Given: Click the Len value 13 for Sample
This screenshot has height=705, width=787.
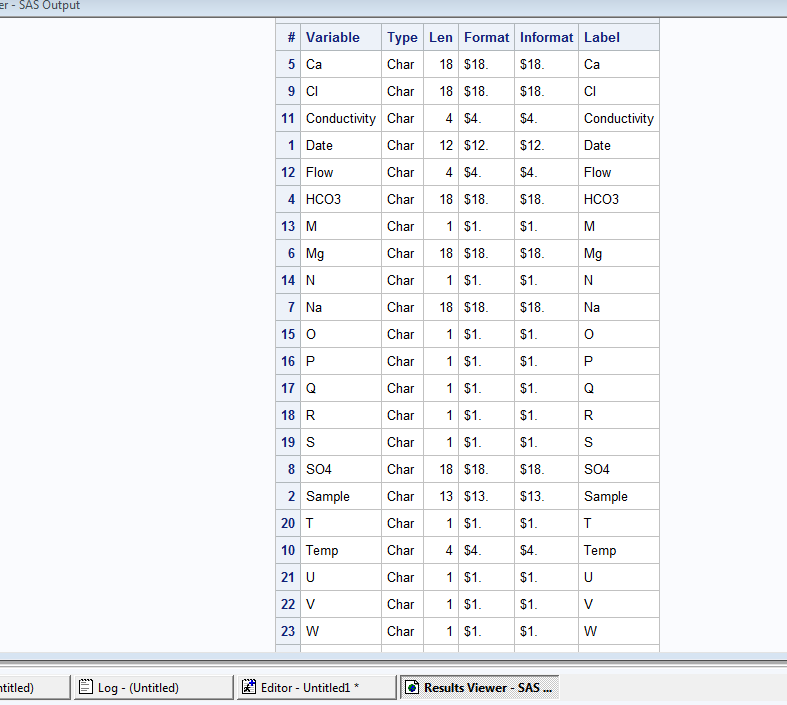Looking at the screenshot, I should [441, 497].
